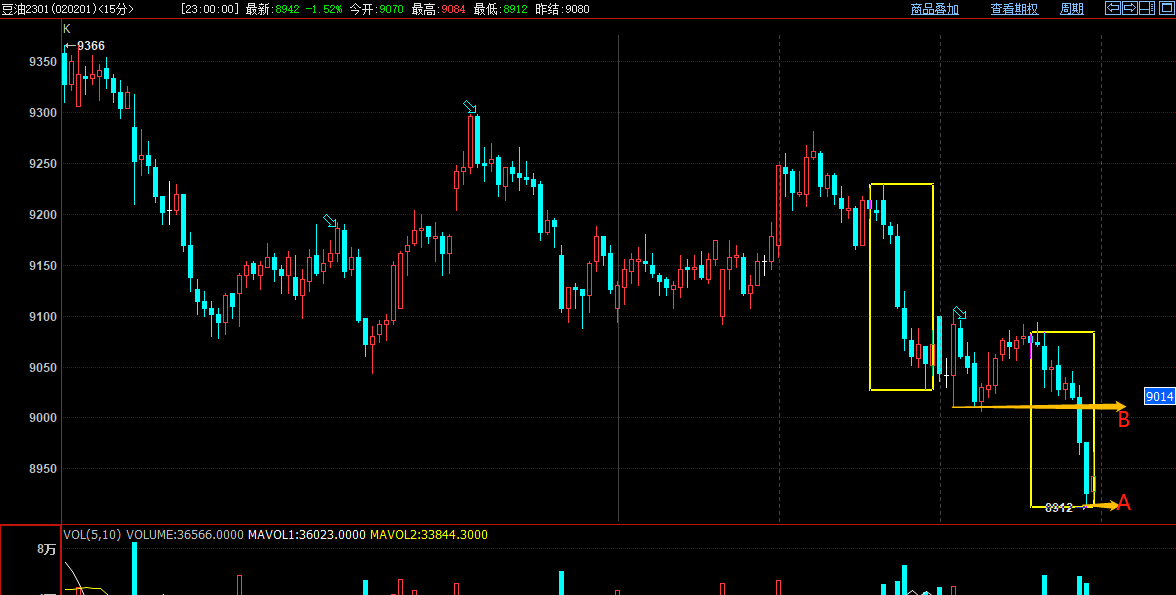Click the K label above the chart
Image resolution: width=1176 pixels, height=595 pixels.
coord(67,29)
